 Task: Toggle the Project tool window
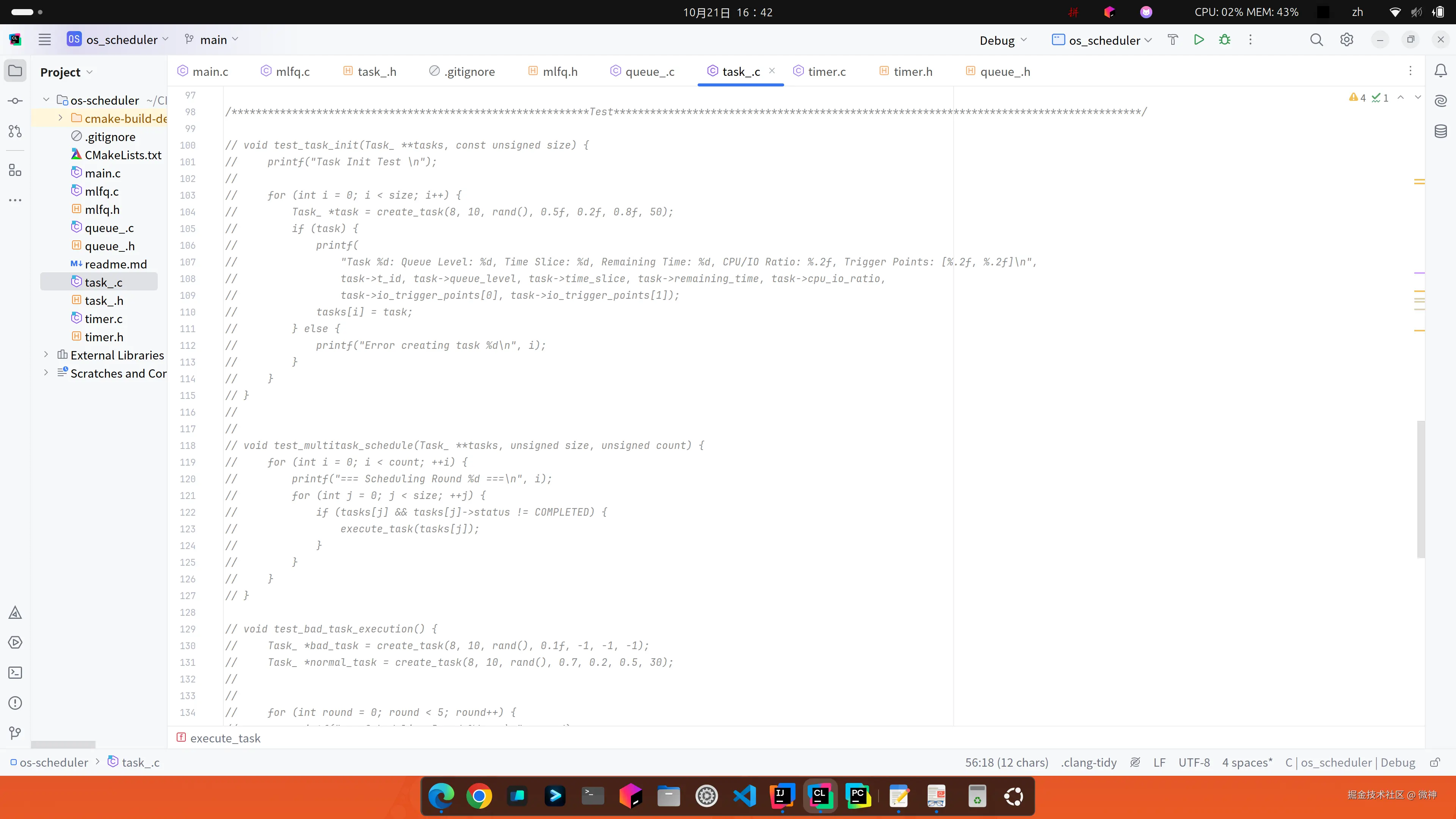point(15,71)
